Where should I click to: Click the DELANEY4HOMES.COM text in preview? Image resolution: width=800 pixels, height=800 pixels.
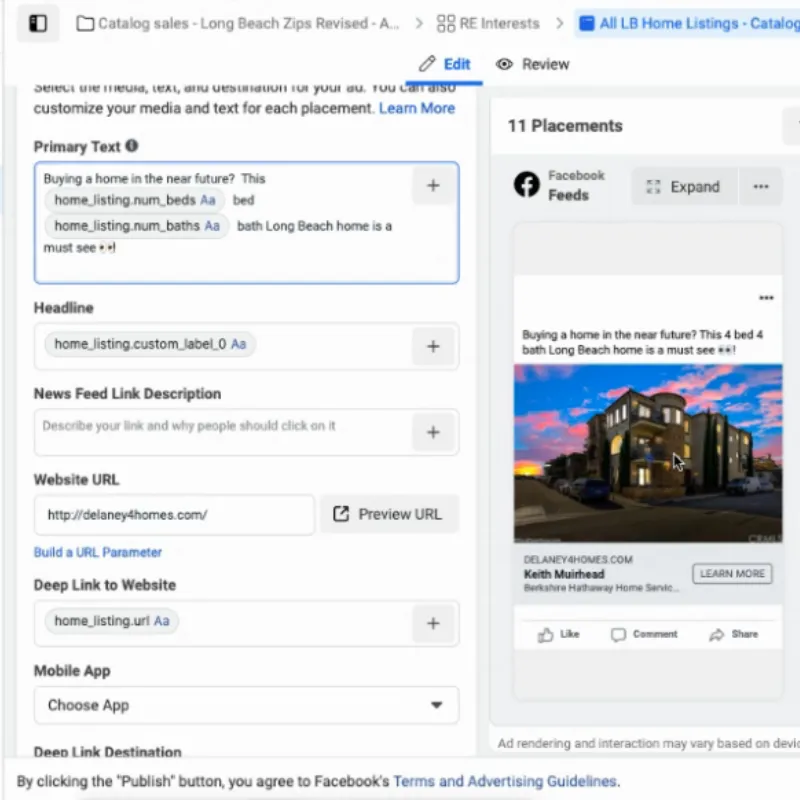click(578, 560)
